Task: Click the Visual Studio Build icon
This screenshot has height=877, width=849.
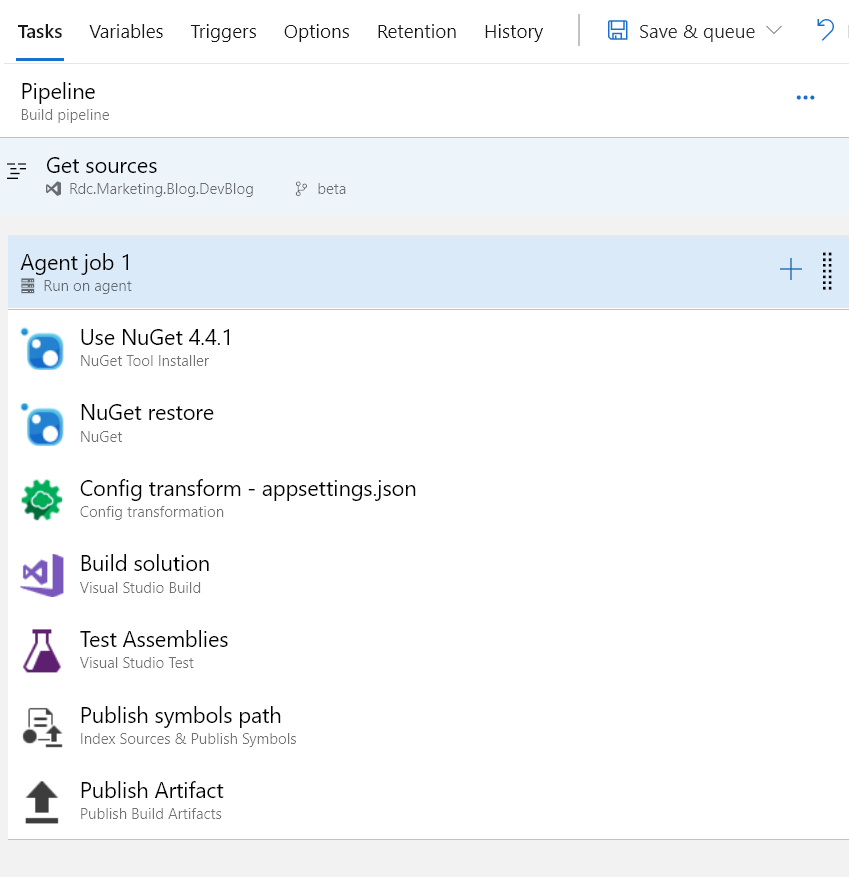Action: pos(42,575)
